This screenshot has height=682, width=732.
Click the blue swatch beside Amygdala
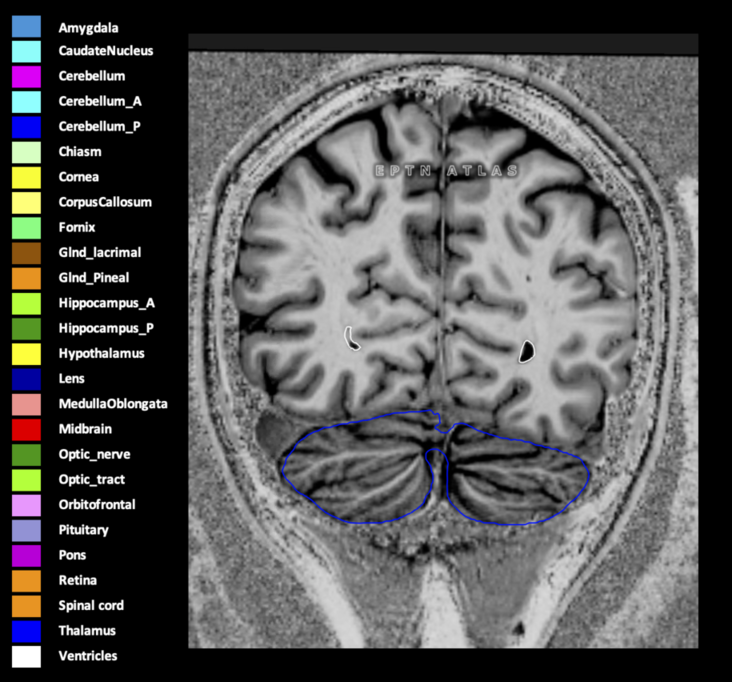click(x=26, y=27)
